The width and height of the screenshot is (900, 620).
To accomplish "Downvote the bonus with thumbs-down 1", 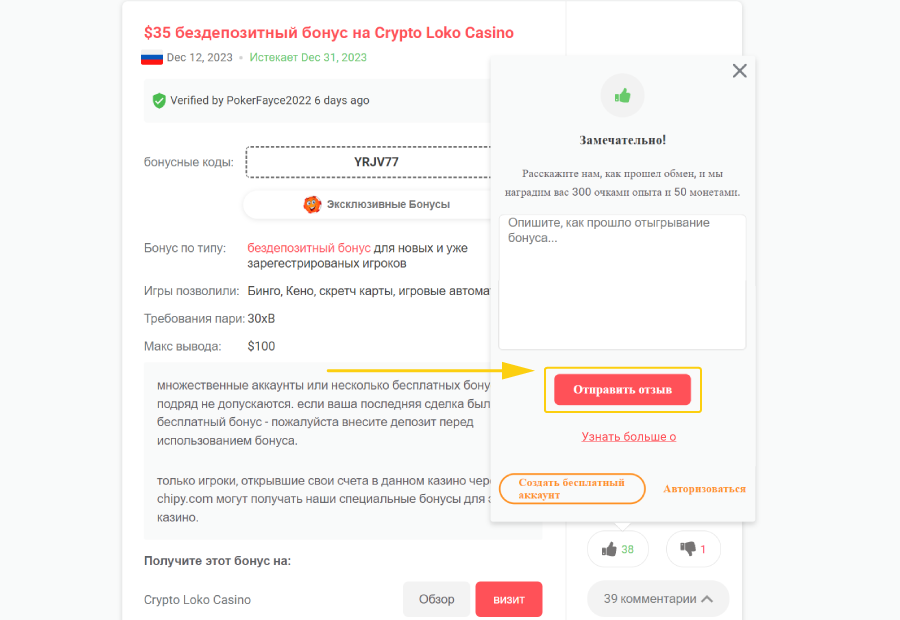I will pyautogui.click(x=693, y=549).
